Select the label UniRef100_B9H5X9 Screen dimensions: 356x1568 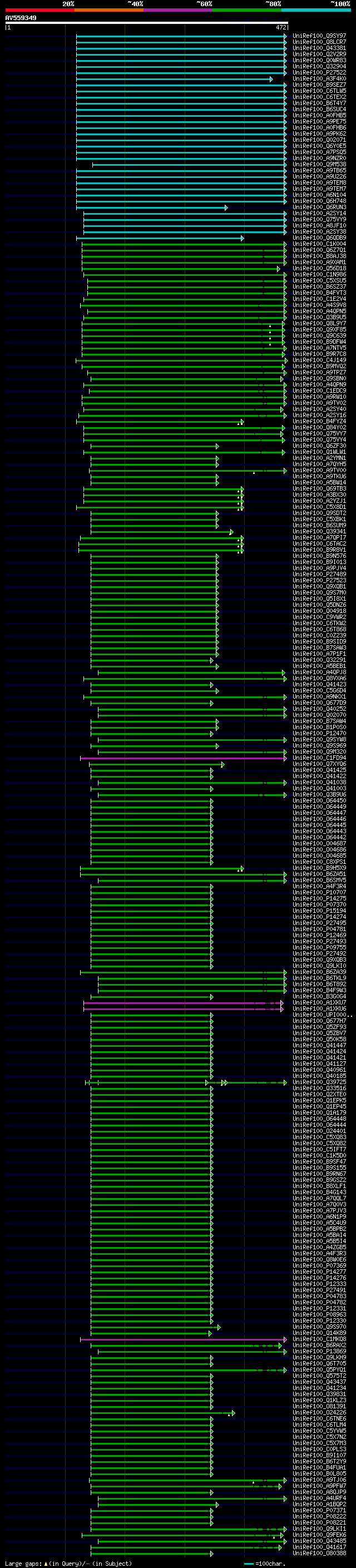pyautogui.click(x=319, y=869)
